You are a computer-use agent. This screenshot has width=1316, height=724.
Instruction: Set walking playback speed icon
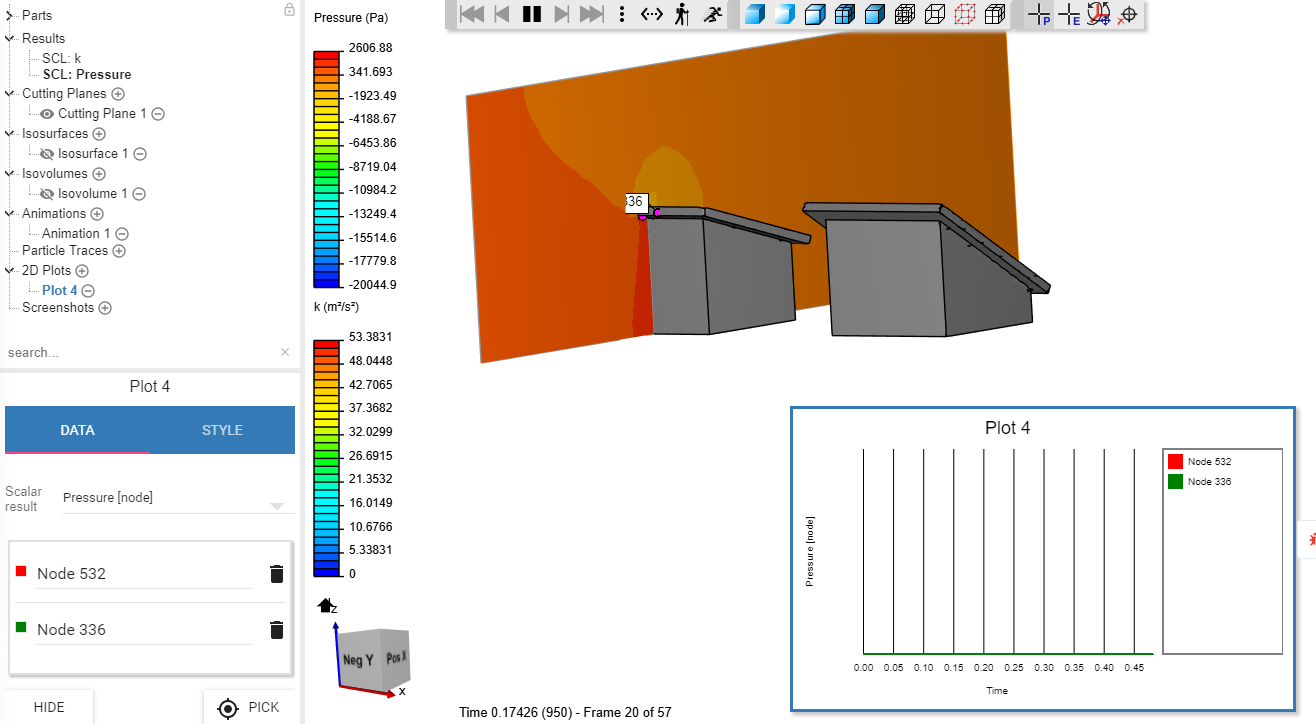coord(682,14)
